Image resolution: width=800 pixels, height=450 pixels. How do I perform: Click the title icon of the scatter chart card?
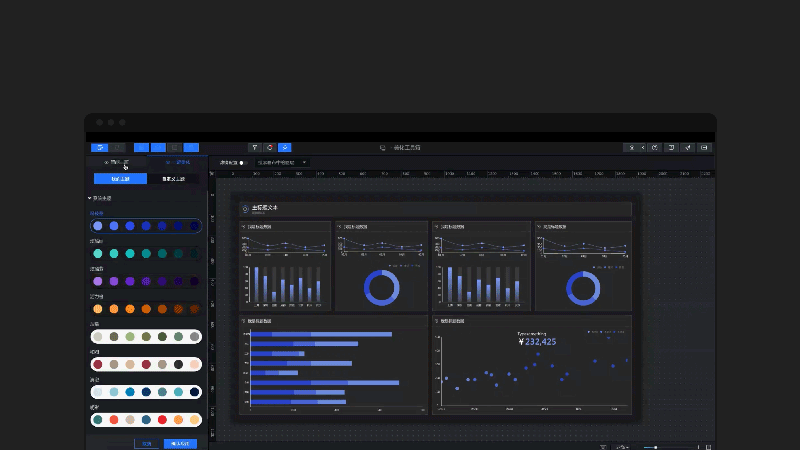(436, 321)
